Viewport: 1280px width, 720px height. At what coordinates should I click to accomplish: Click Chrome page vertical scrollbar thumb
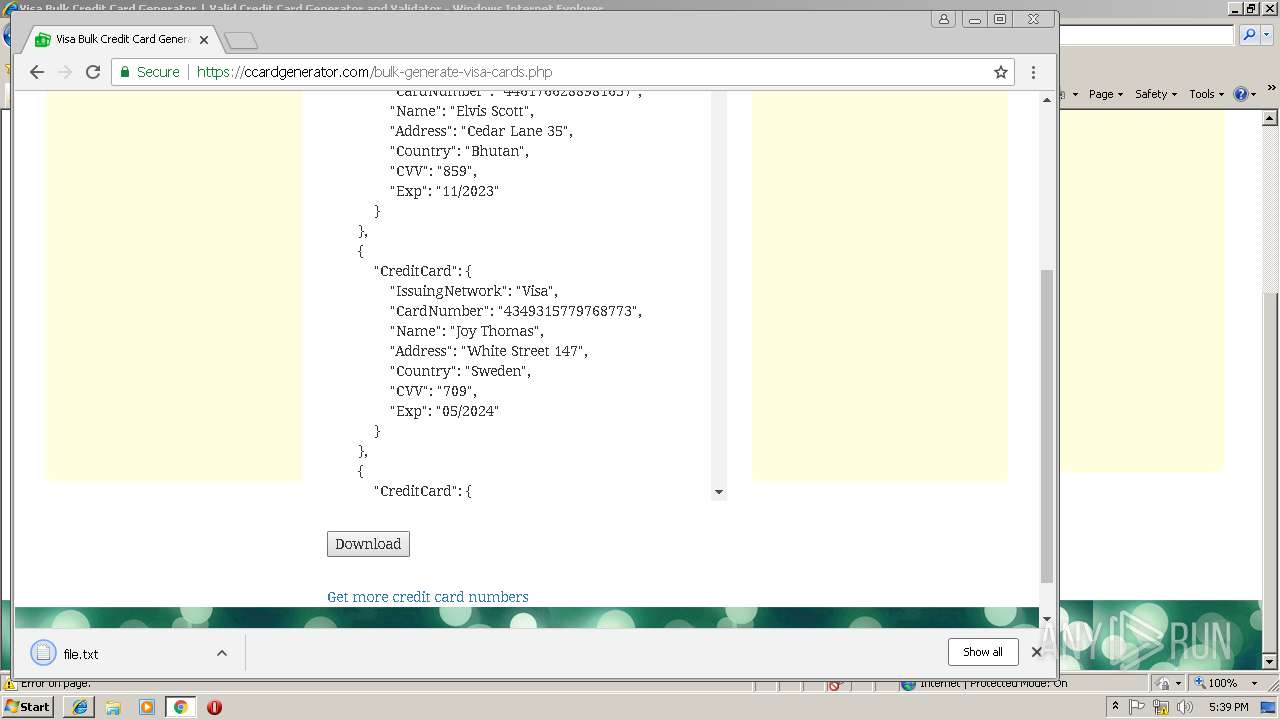(1047, 426)
